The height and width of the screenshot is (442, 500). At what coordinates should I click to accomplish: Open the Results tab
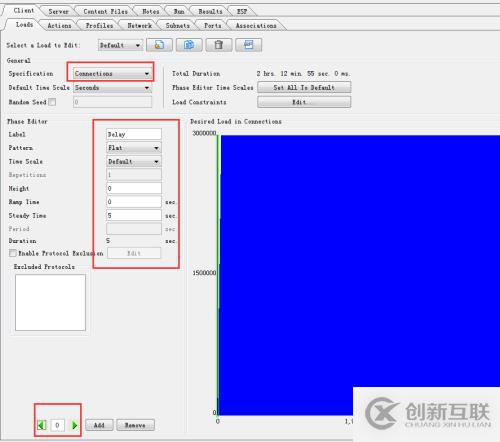tap(210, 11)
